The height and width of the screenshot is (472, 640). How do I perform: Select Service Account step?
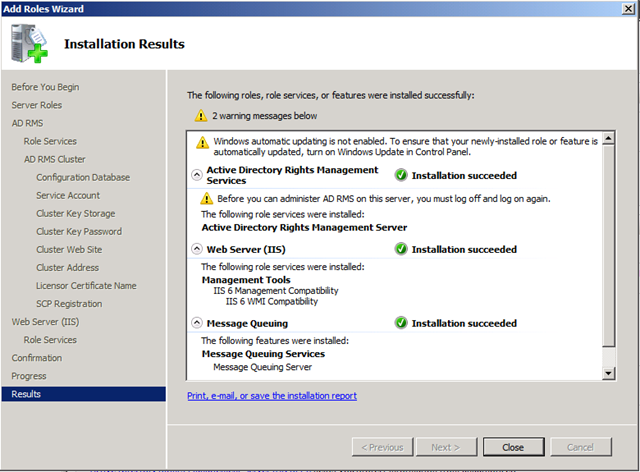point(68,195)
